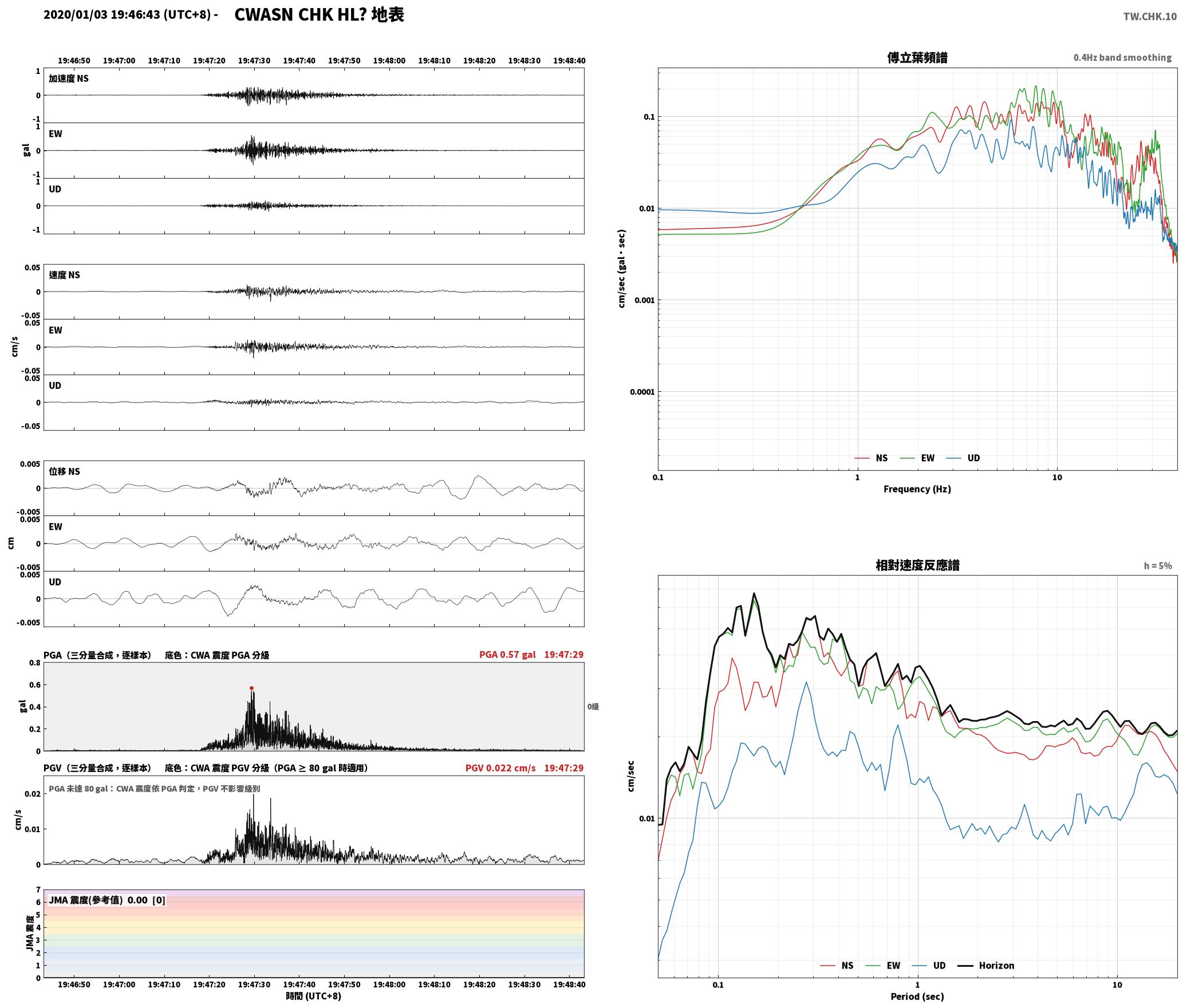
Task: Click the 速度 NS trace label
Action: 64,275
